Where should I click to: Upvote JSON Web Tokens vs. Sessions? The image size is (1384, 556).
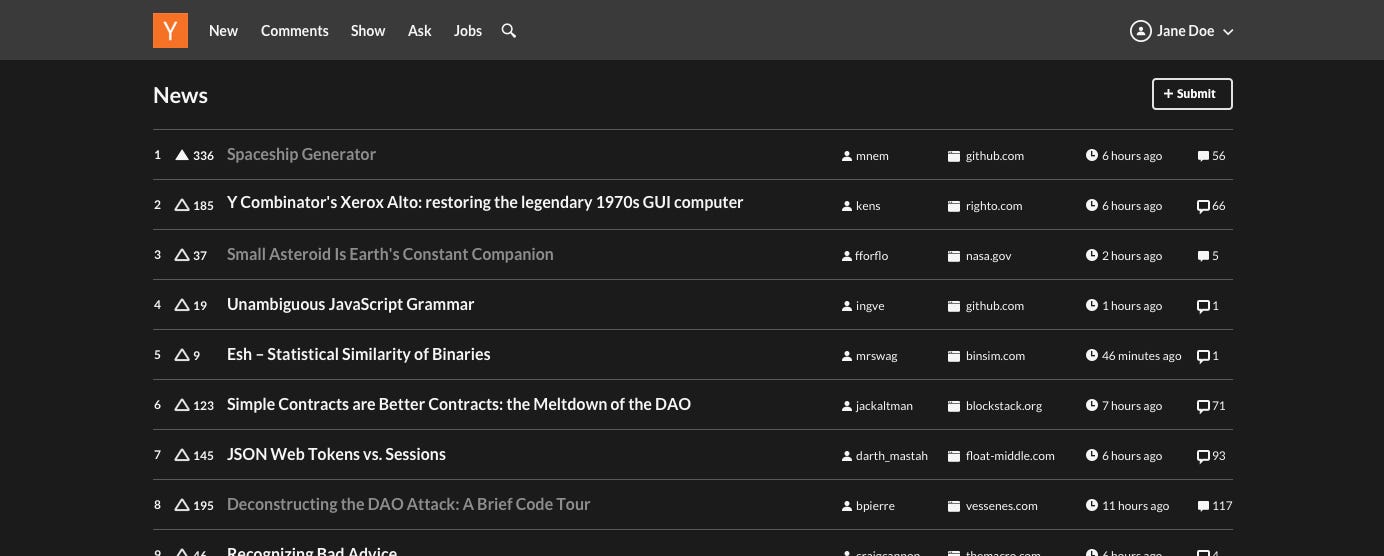tap(182, 455)
